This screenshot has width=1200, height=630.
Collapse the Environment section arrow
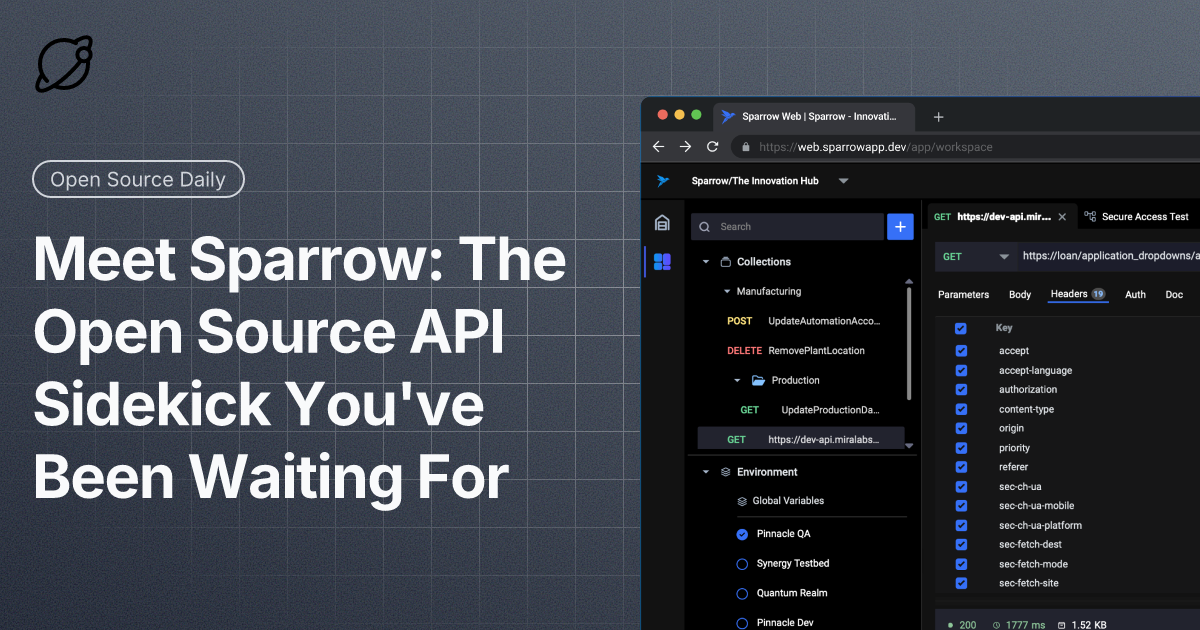point(706,472)
